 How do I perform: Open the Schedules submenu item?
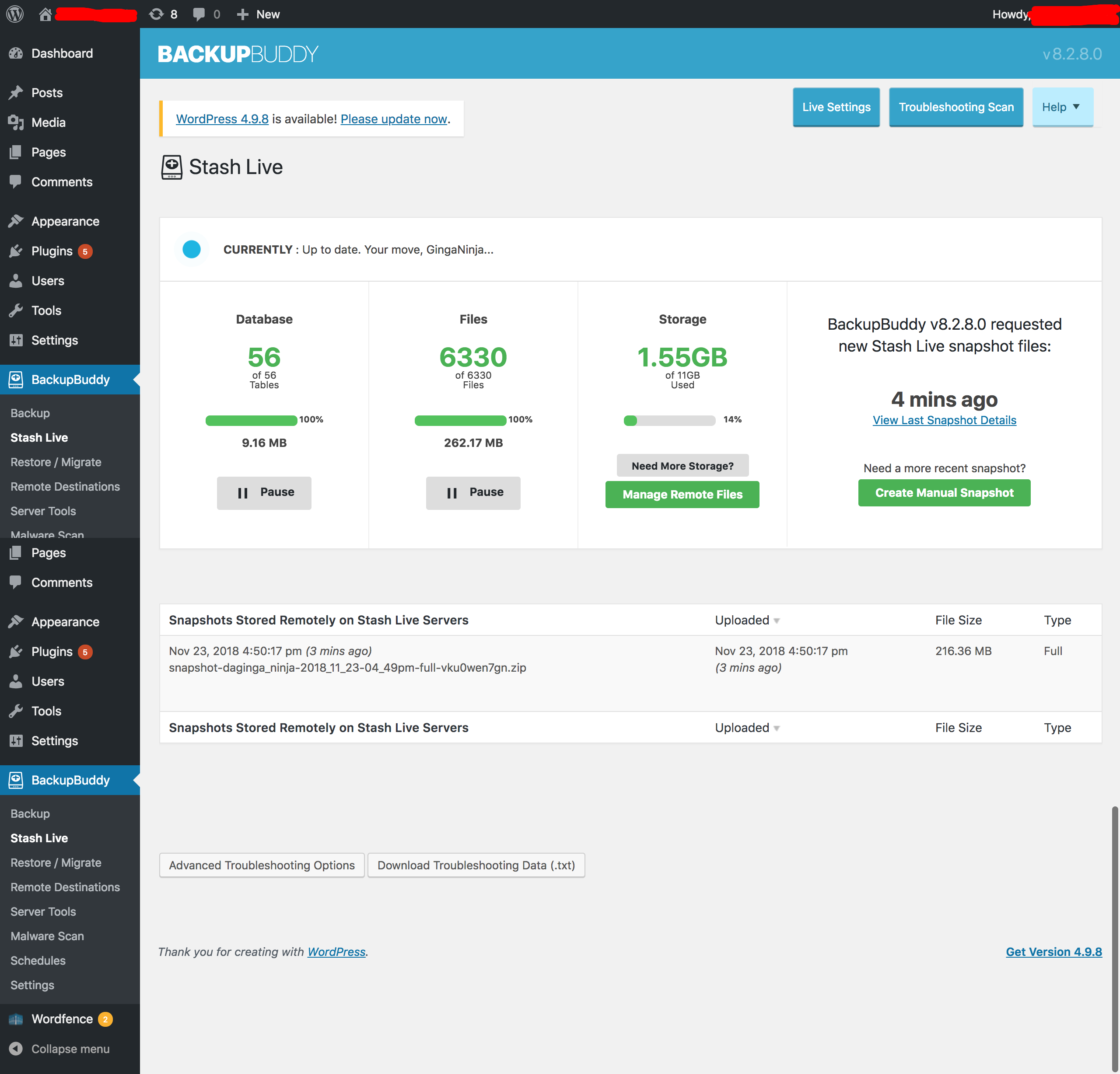click(x=38, y=960)
